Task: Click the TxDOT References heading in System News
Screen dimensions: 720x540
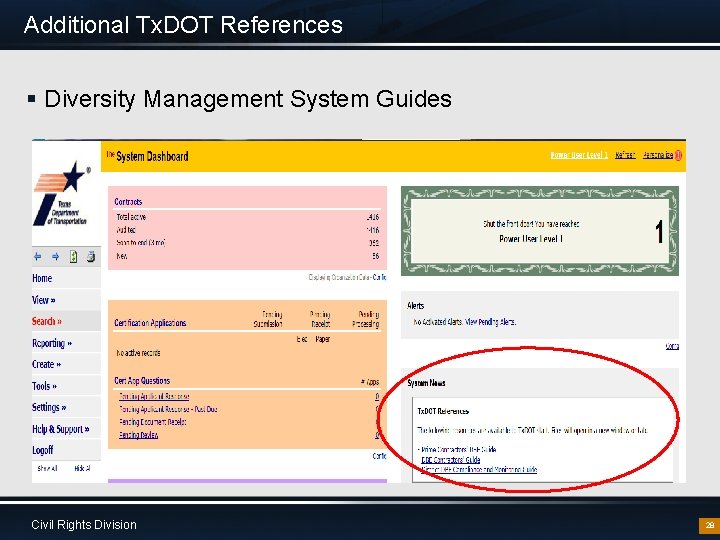Action: coord(443,411)
